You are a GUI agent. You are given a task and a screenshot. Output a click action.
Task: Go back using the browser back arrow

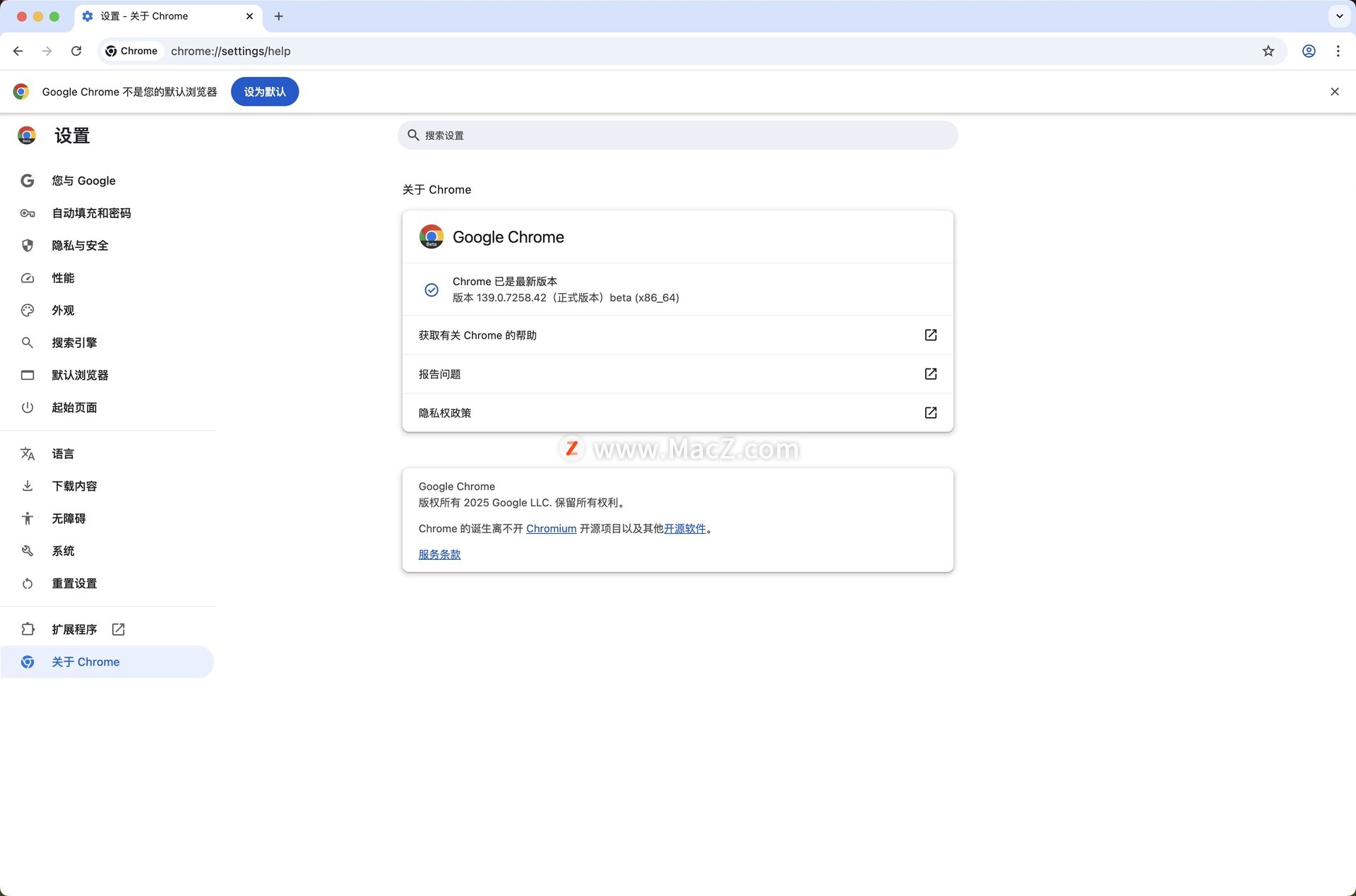18,51
